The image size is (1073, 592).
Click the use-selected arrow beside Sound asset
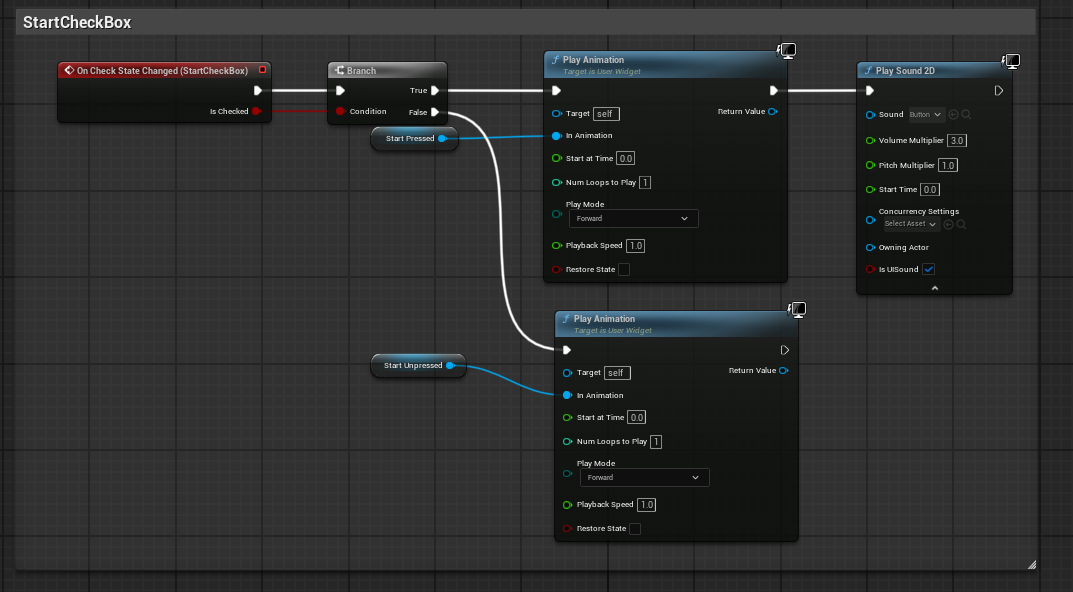click(x=953, y=115)
